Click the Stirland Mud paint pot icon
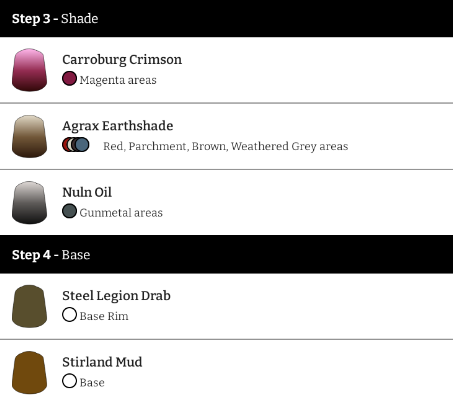Screen dimensions: 453x405 click(29, 373)
